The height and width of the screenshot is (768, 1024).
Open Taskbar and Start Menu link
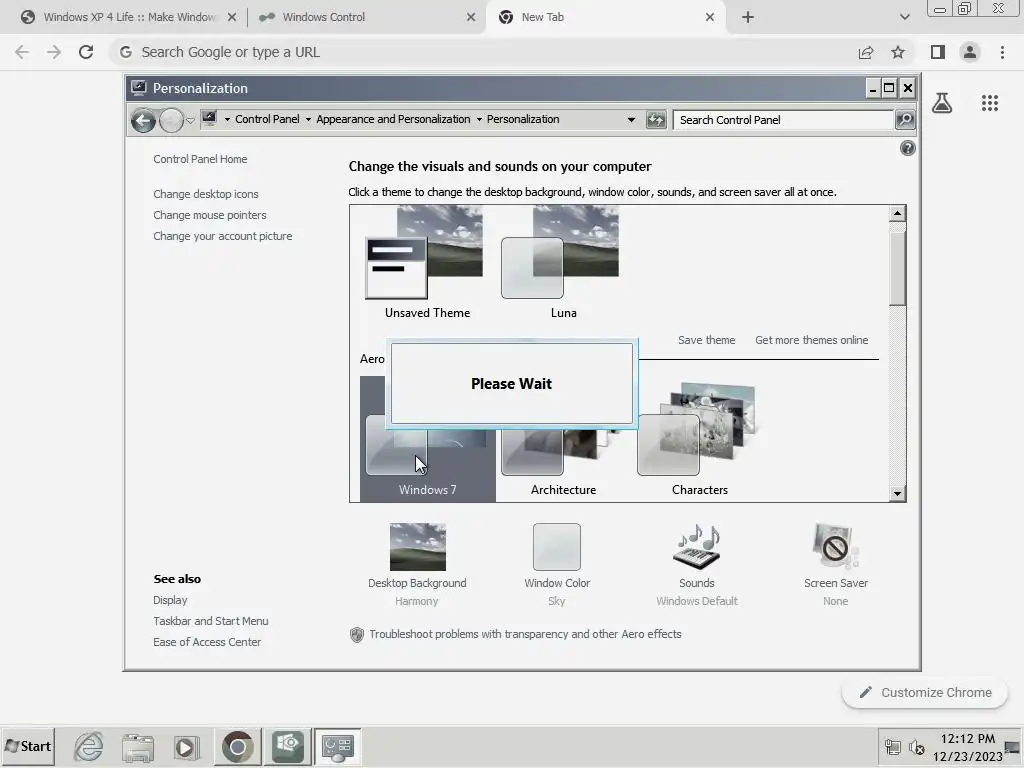click(x=210, y=621)
